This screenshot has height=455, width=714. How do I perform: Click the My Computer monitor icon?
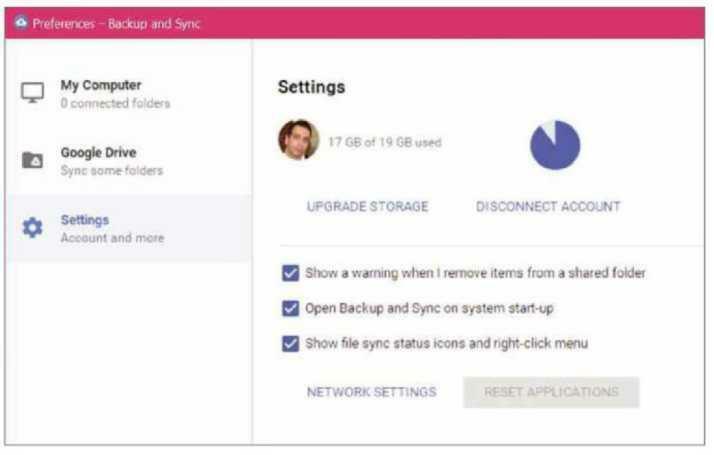32,92
